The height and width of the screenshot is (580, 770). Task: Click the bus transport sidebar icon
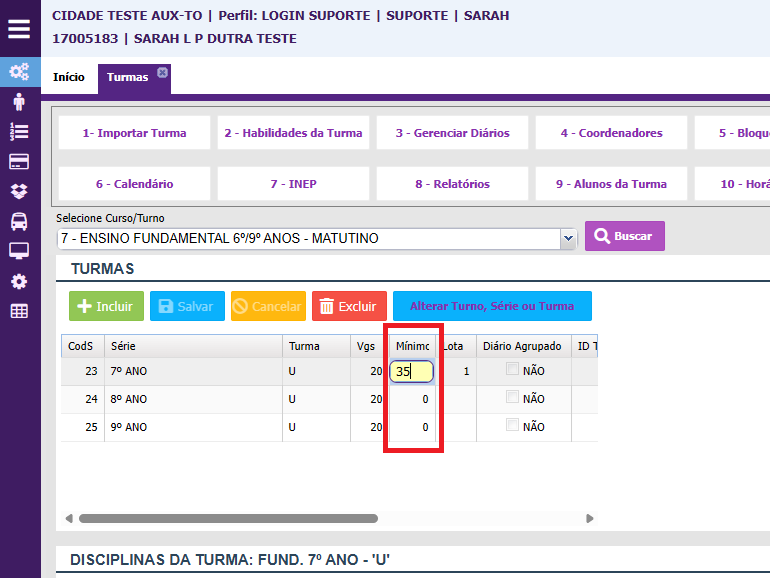point(19,221)
